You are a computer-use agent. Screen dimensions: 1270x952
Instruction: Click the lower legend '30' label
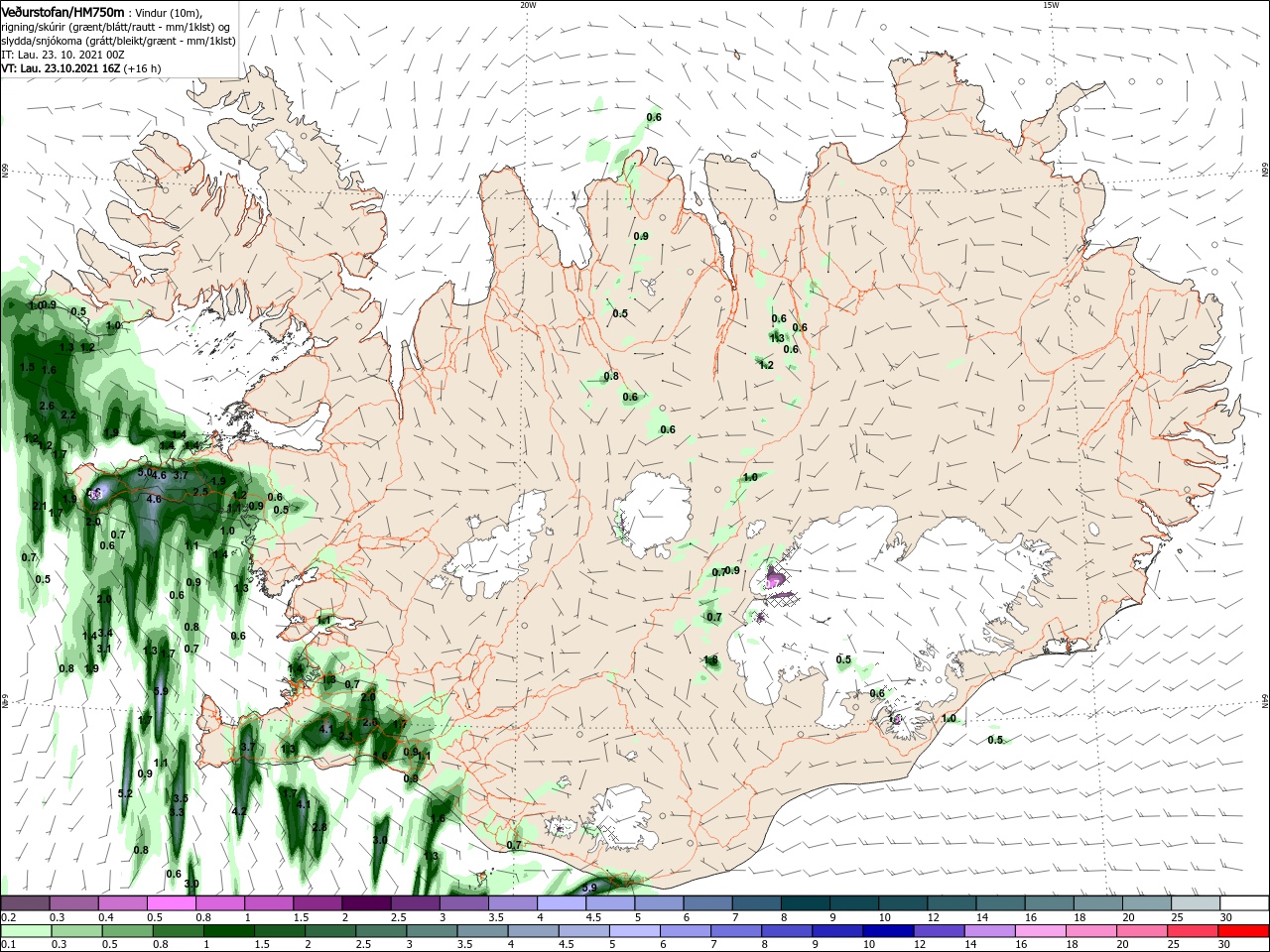(1223, 945)
